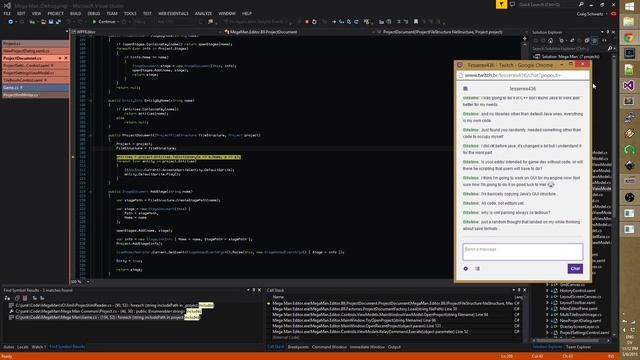The image size is (640, 360).
Task: Click the feedback speech bubble icon
Action: [512, 4]
